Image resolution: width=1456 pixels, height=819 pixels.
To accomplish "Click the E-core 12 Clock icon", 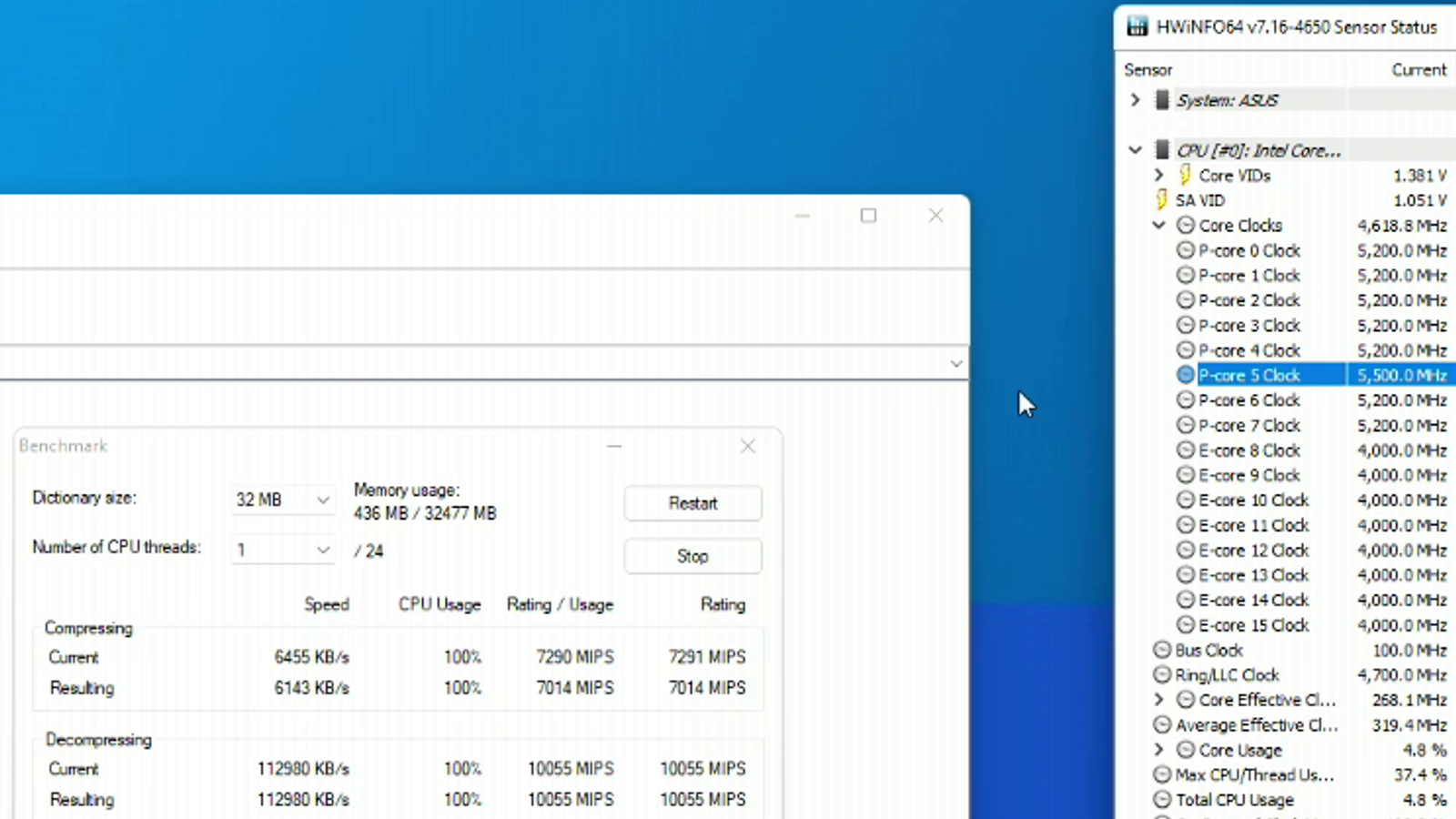I will click(1185, 550).
